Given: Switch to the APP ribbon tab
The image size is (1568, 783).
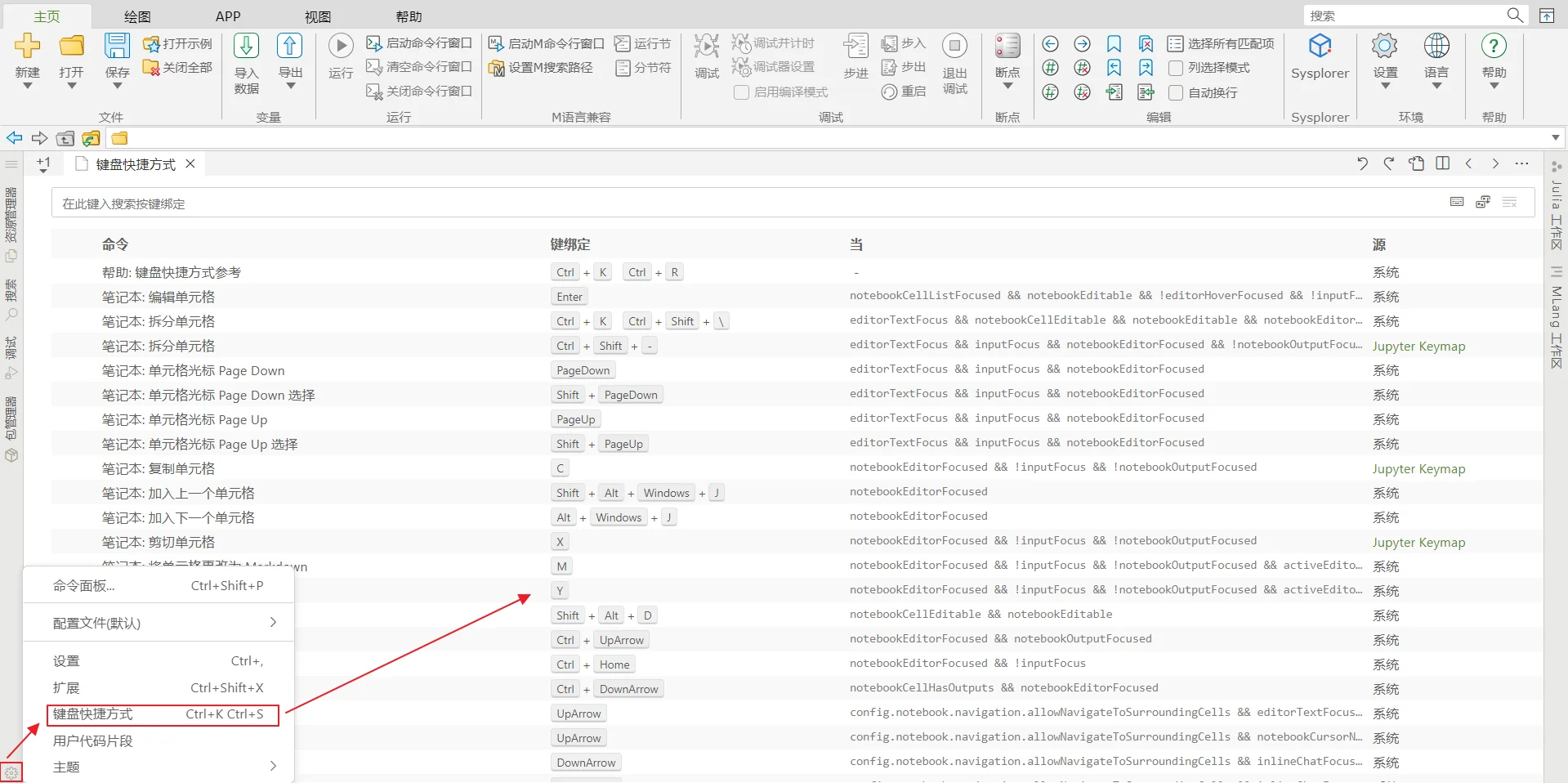Looking at the screenshot, I should [x=228, y=16].
